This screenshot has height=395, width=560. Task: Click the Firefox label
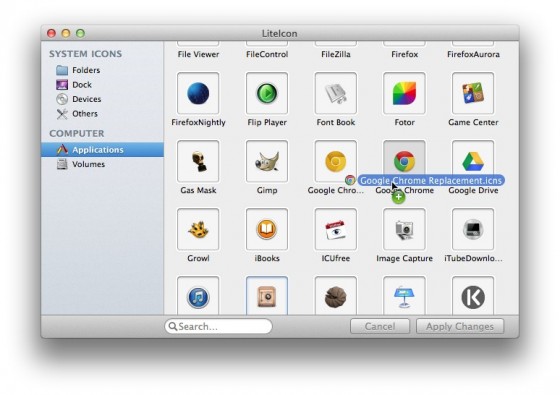[x=404, y=54]
